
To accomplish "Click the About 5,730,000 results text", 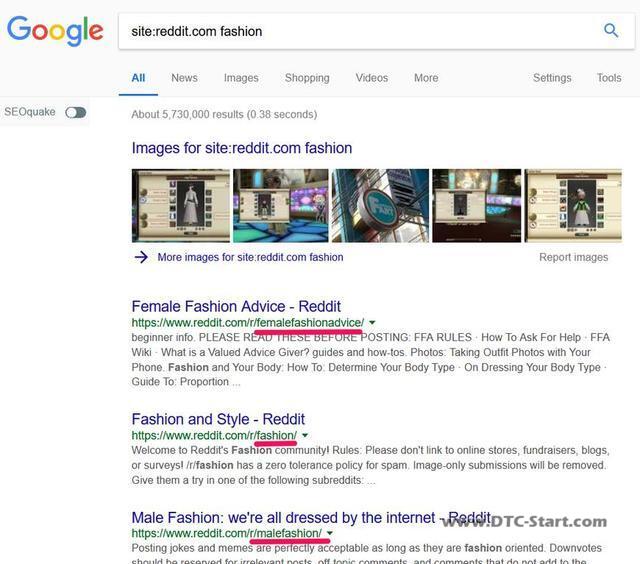I will [x=224, y=114].
